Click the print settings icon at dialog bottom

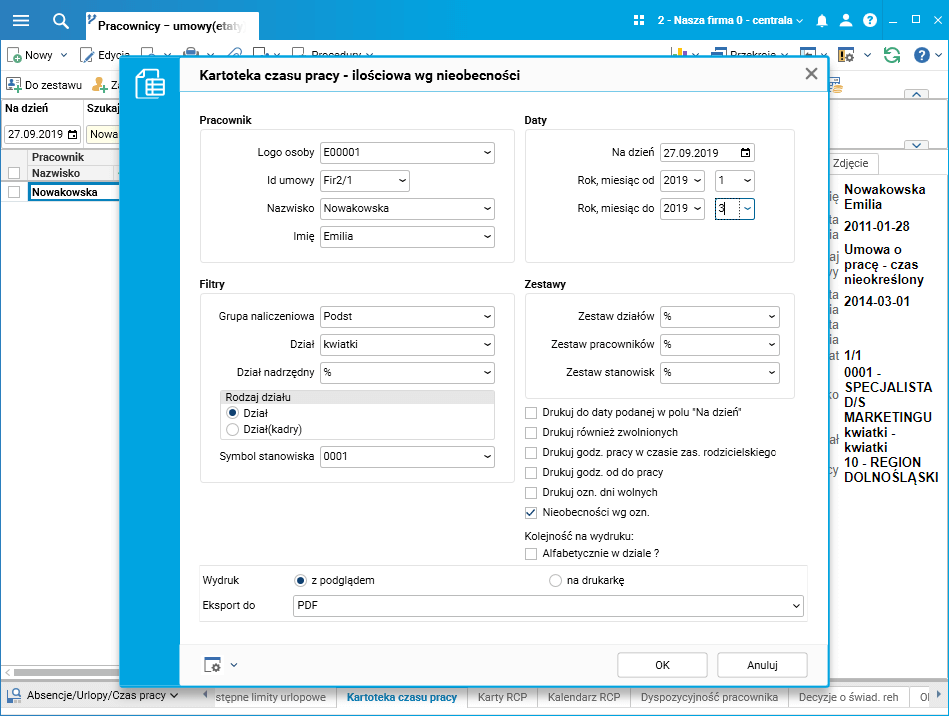(212, 665)
